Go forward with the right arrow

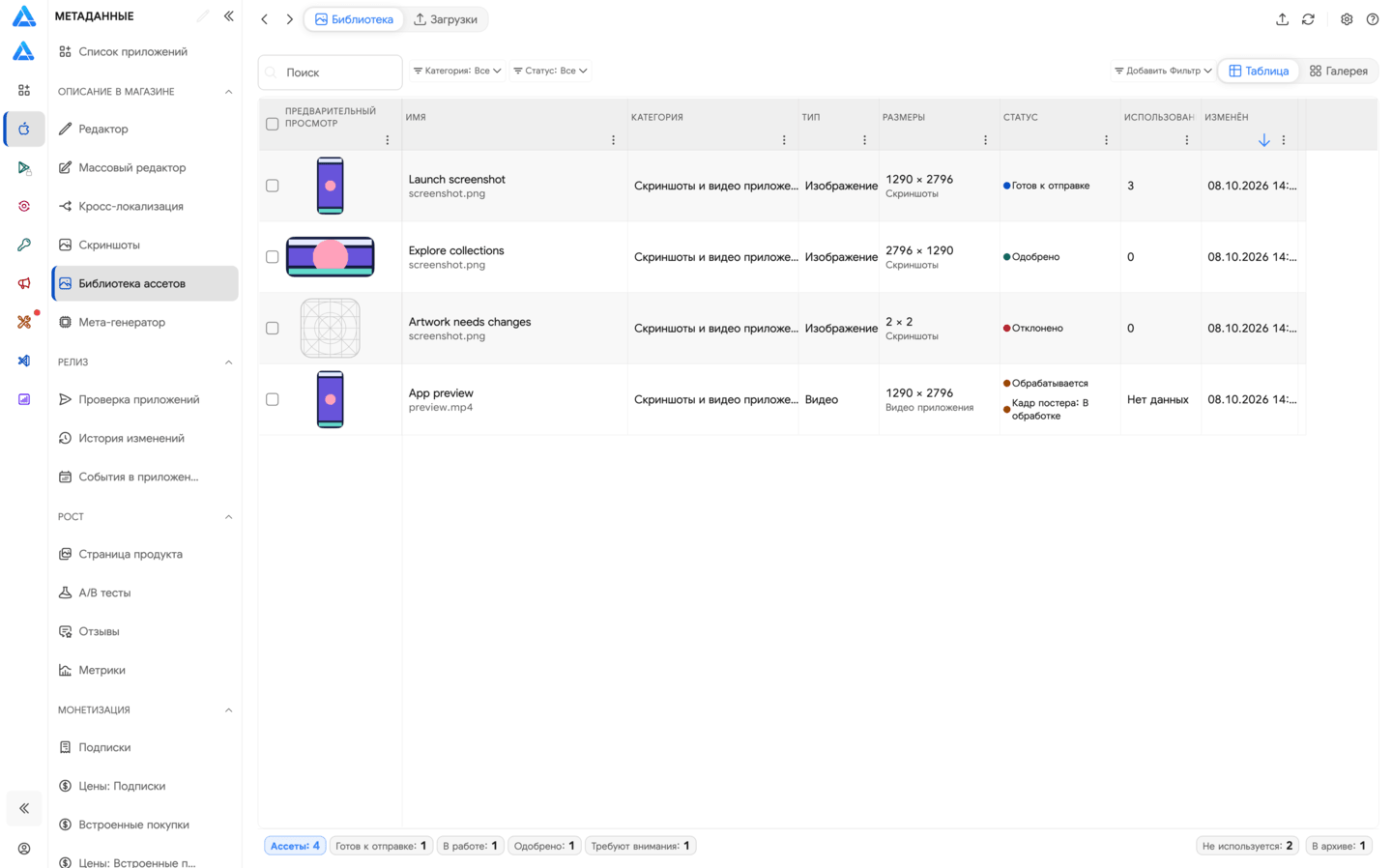point(289,19)
